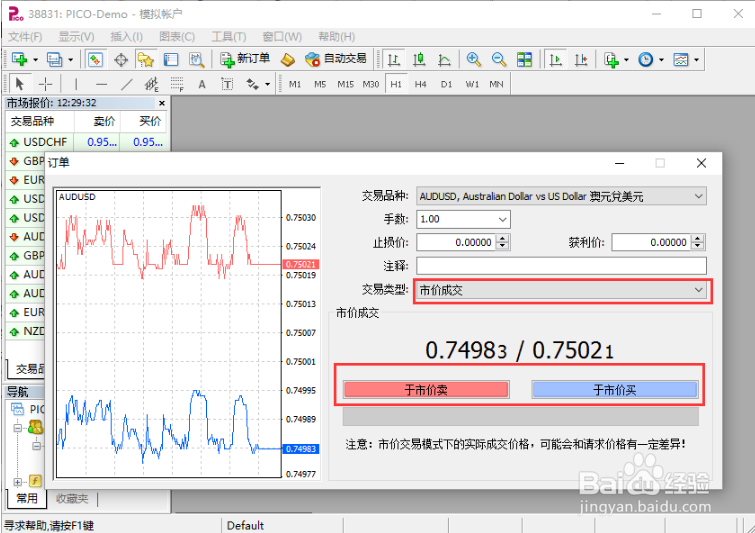Click the zoom in magnifier icon
The height and width of the screenshot is (533, 755).
(474, 60)
